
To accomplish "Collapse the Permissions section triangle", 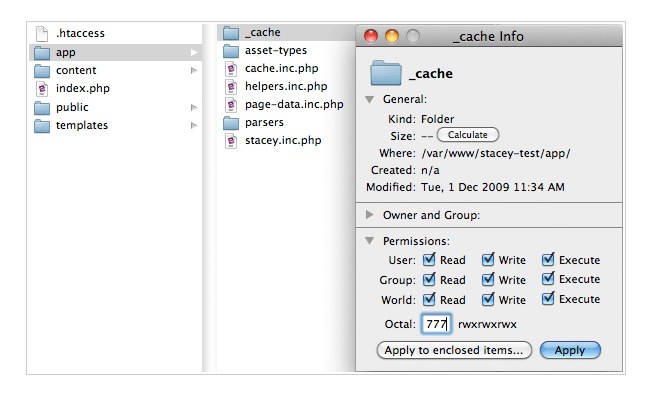I will pyautogui.click(x=370, y=241).
